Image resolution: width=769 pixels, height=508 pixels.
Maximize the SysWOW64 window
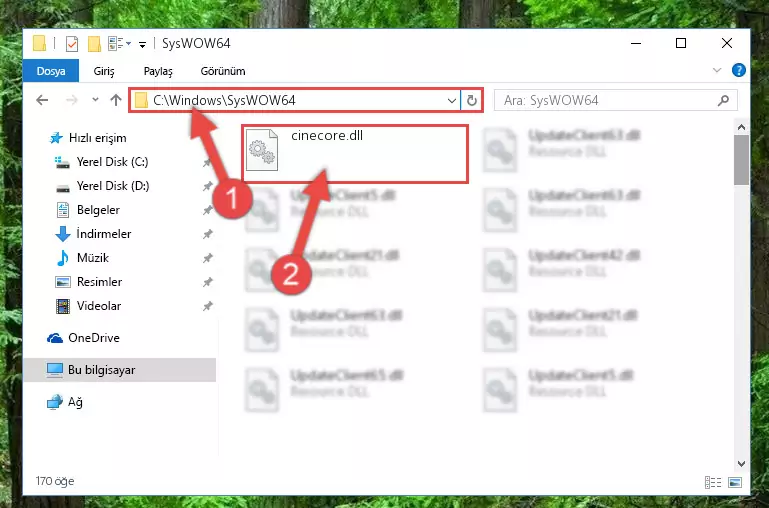coord(681,44)
